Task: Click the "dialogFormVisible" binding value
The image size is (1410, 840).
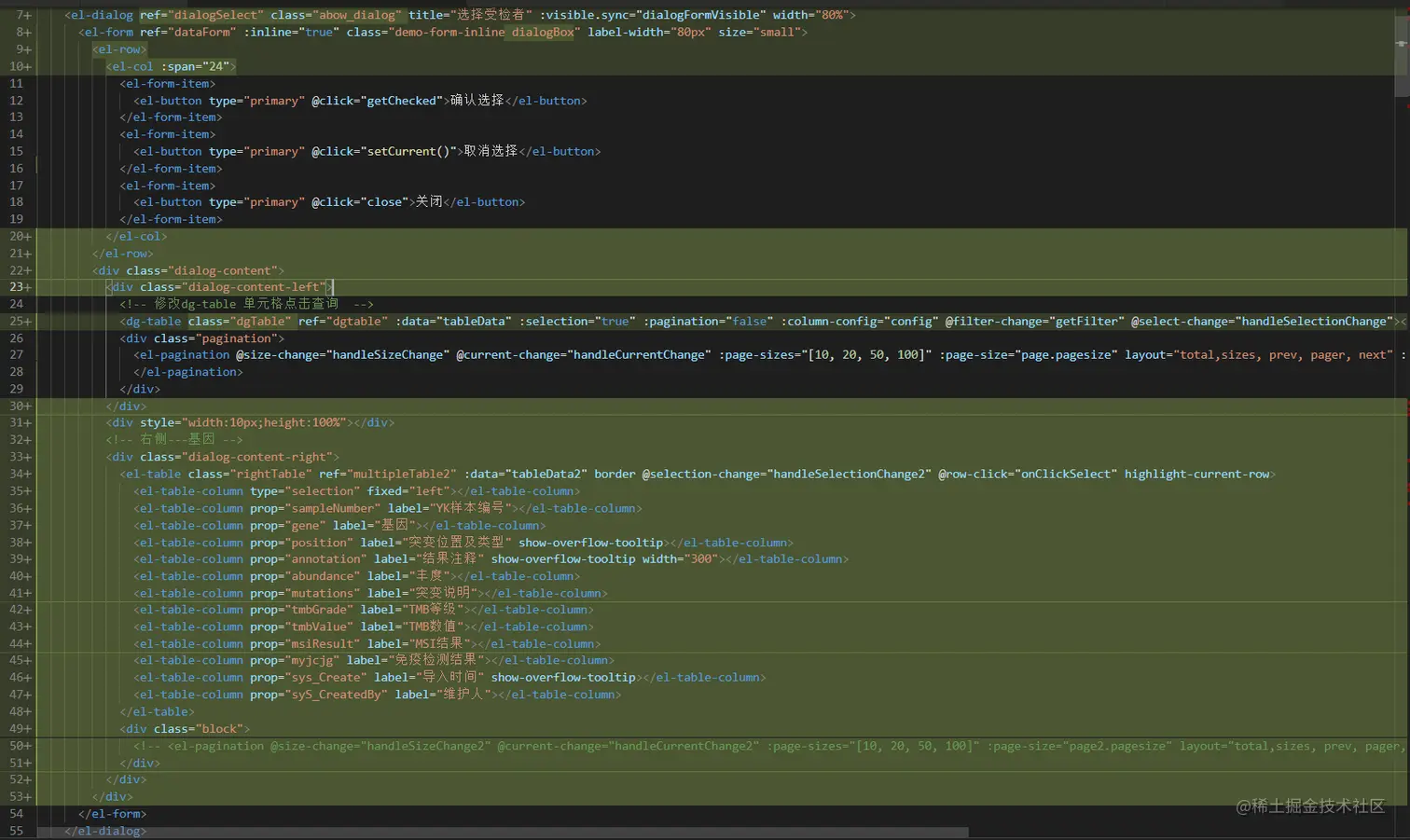Action: pos(699,15)
